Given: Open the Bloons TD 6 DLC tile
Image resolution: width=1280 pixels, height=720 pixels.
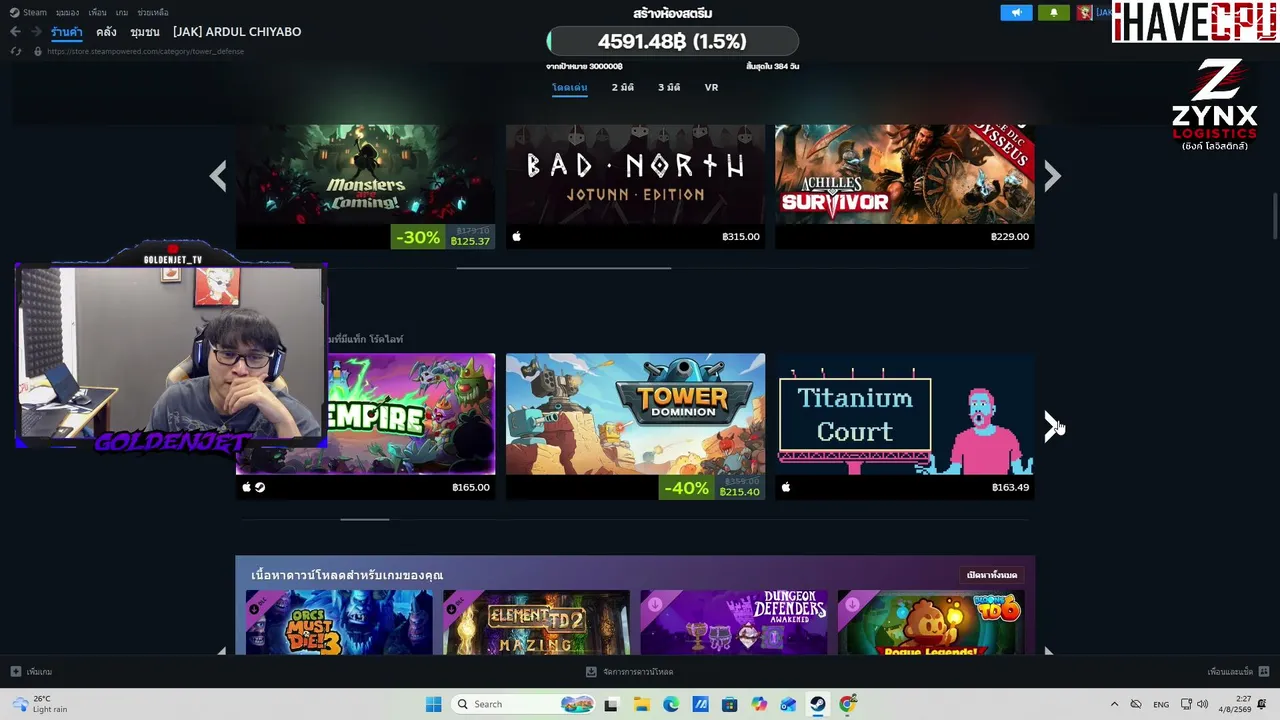Looking at the screenshot, I should pyautogui.click(x=931, y=622).
